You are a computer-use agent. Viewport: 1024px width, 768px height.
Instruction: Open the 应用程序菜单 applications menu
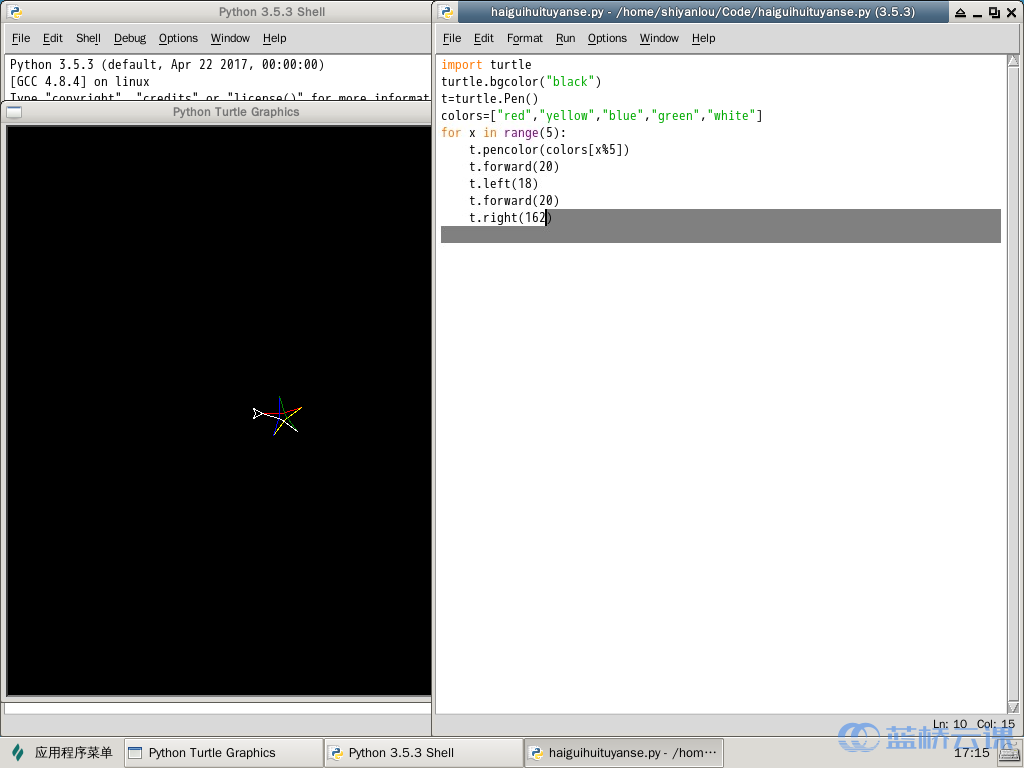(62, 752)
